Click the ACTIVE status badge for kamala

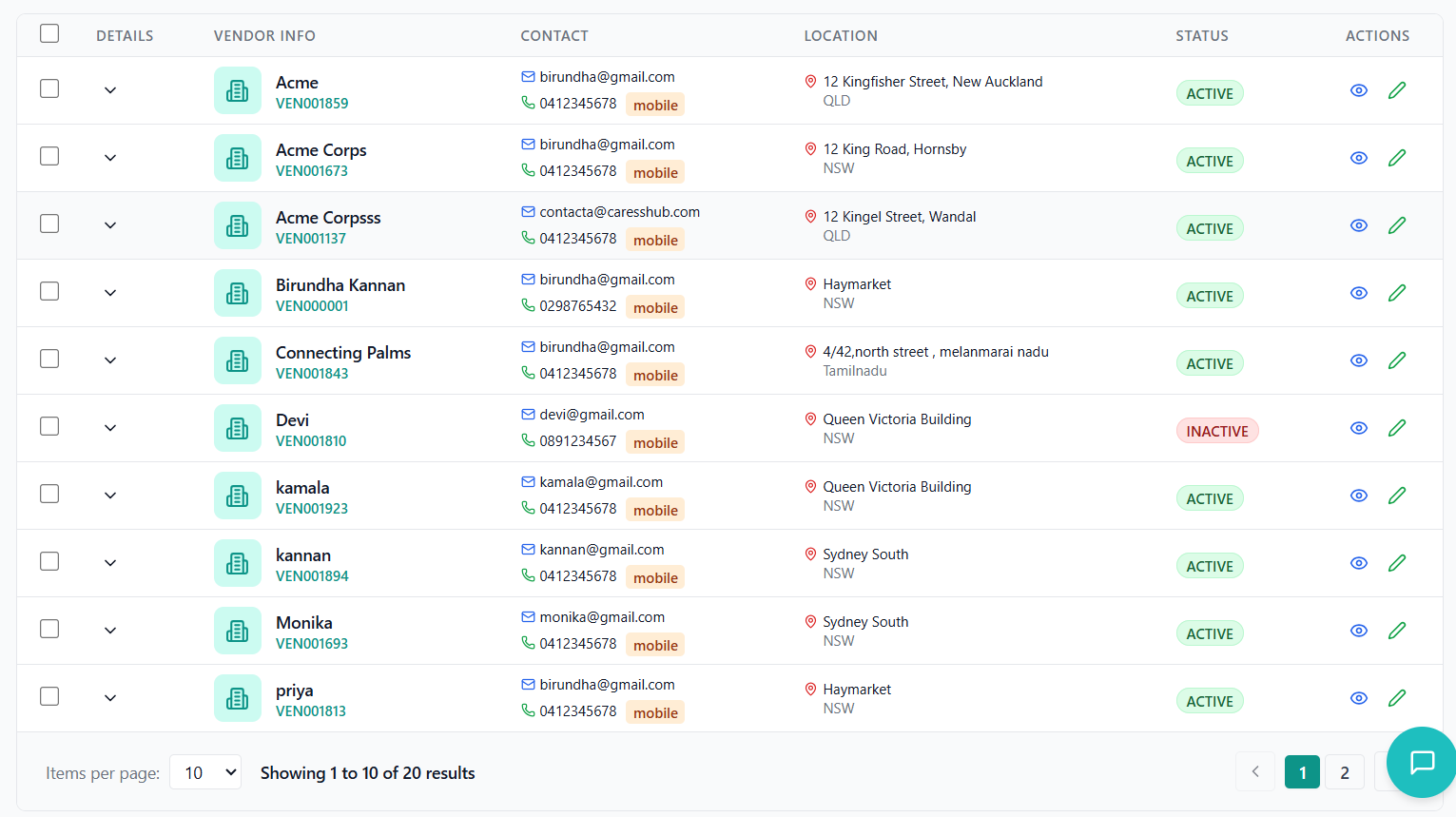point(1209,497)
